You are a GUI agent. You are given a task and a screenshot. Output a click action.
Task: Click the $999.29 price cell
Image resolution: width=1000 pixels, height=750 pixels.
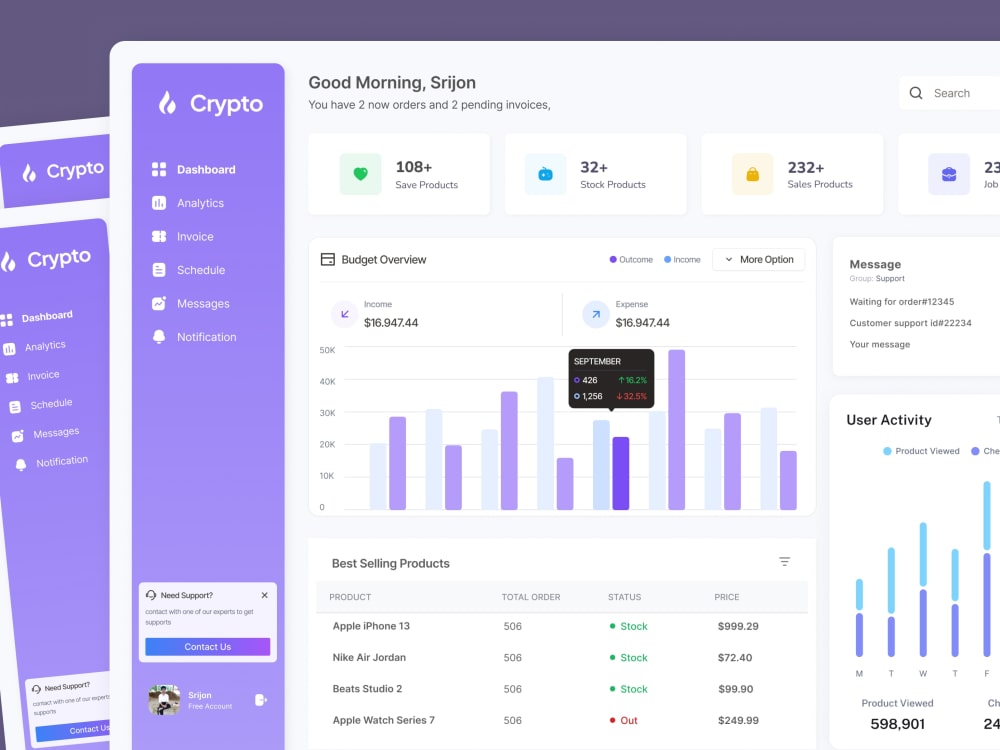coord(738,626)
